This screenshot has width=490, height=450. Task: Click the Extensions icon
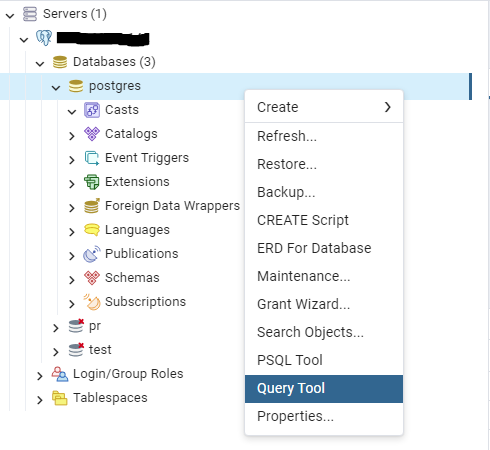pyautogui.click(x=92, y=182)
